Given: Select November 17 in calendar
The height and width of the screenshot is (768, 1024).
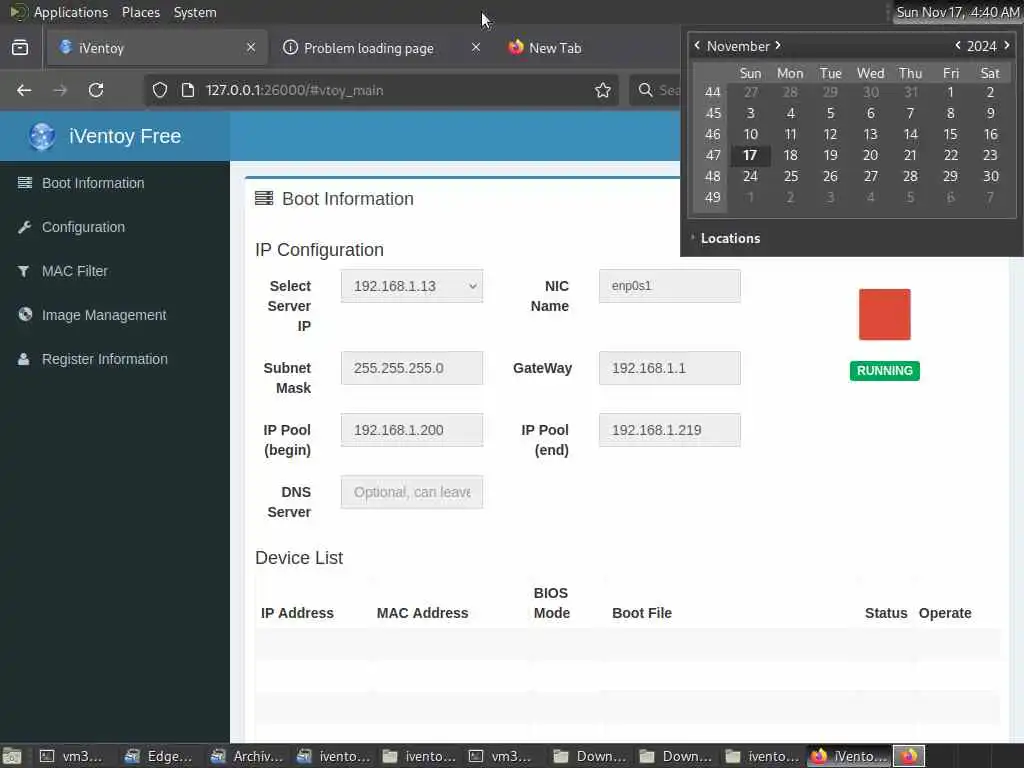Looking at the screenshot, I should [x=750, y=155].
